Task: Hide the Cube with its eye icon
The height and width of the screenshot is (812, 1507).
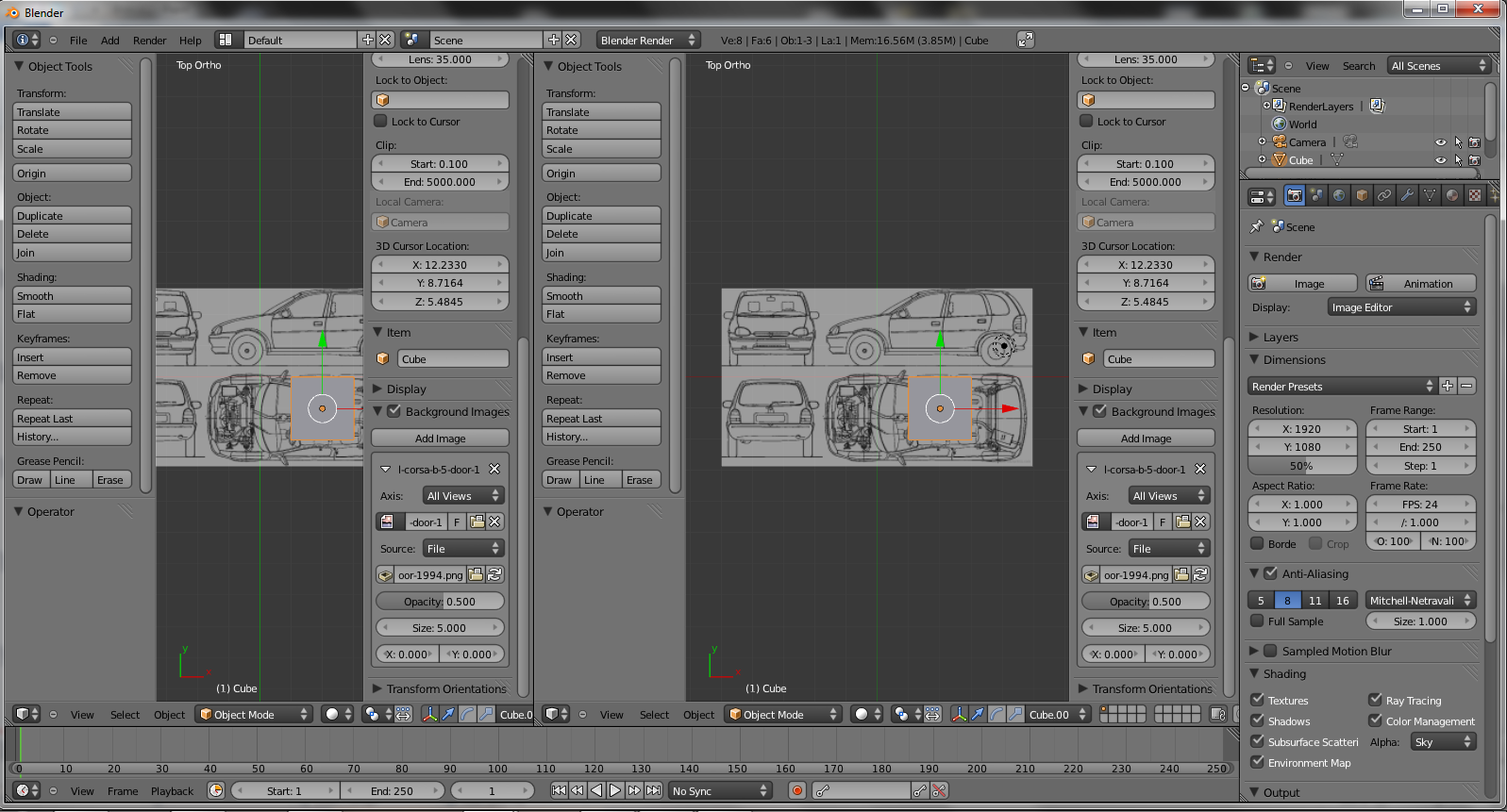Action: [x=1440, y=160]
